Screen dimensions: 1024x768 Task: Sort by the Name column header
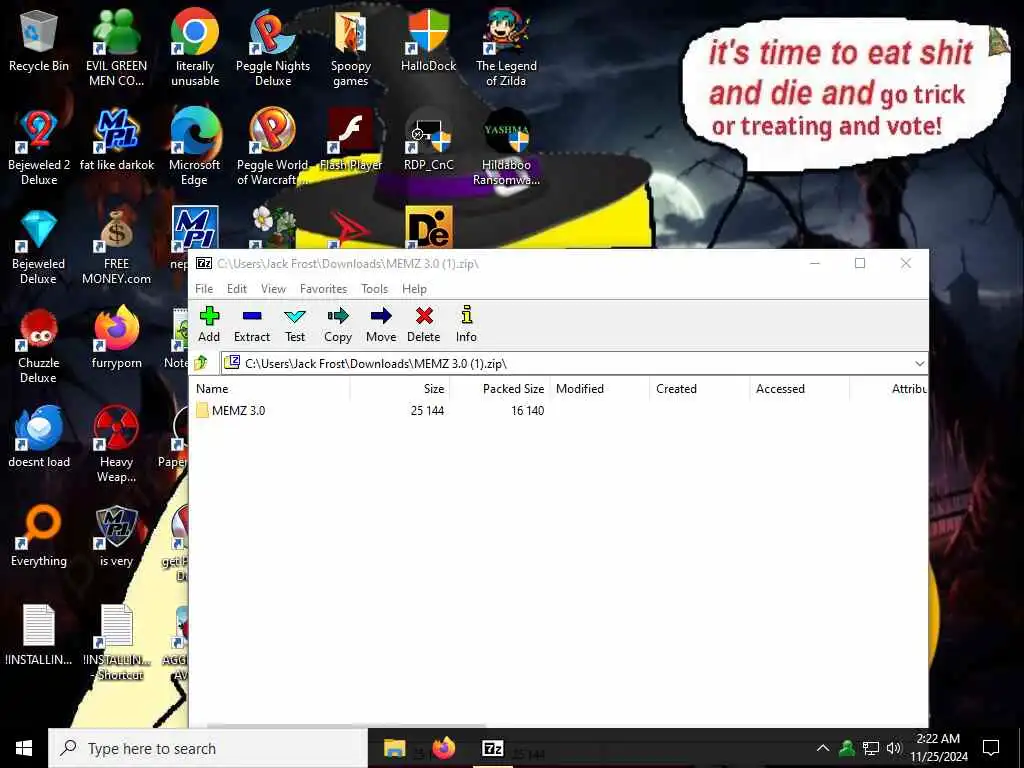pyautogui.click(x=271, y=389)
